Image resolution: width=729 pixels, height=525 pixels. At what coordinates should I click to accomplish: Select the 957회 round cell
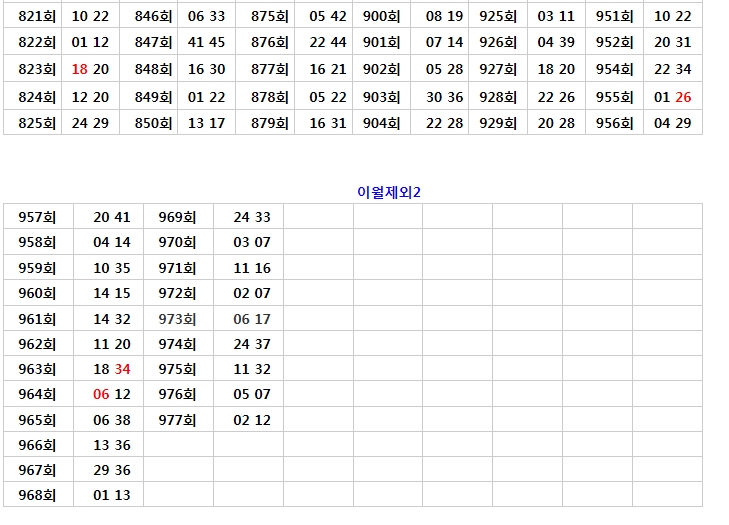37,217
